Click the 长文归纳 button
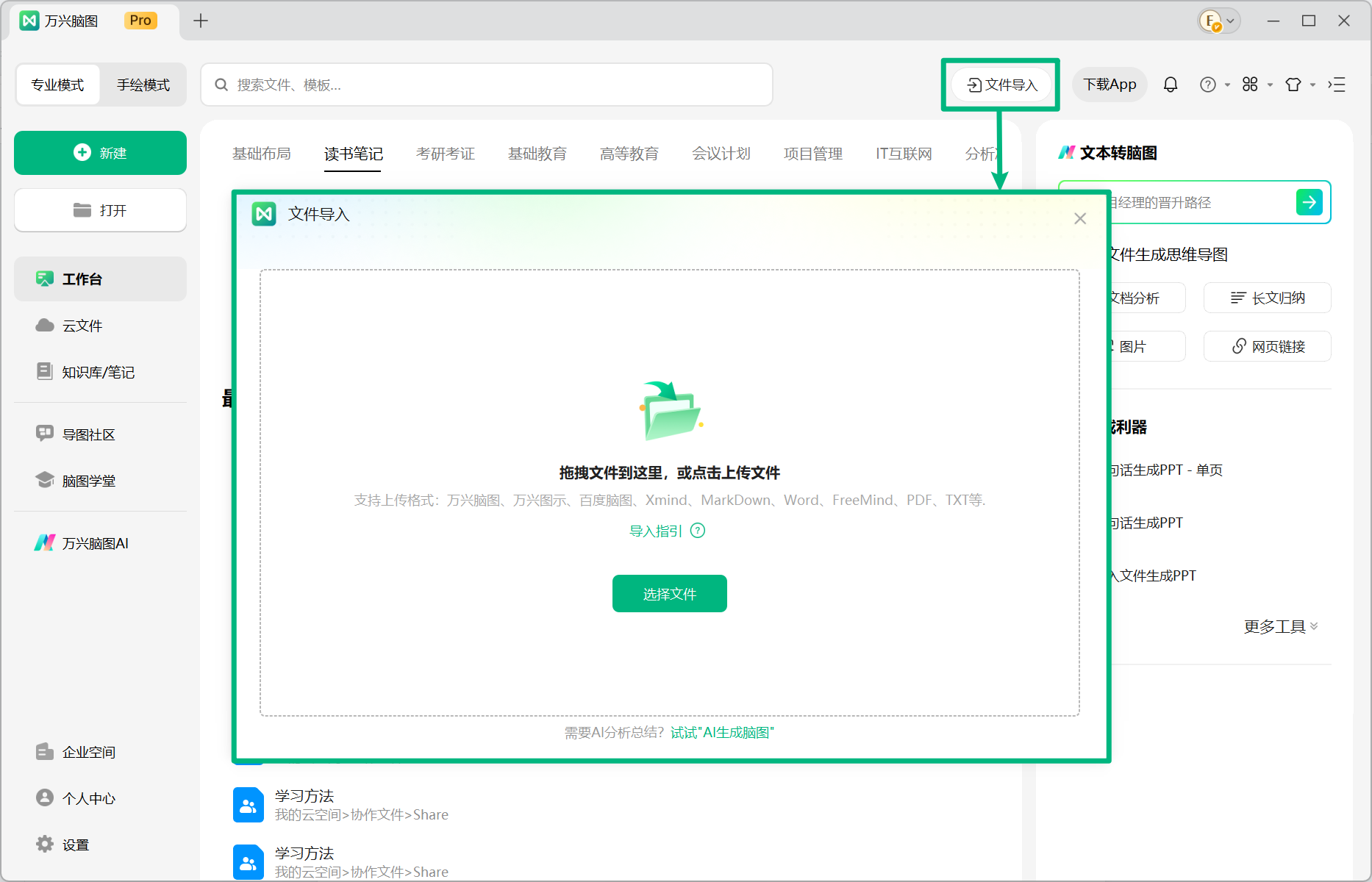This screenshot has width=1372, height=882. click(1267, 298)
